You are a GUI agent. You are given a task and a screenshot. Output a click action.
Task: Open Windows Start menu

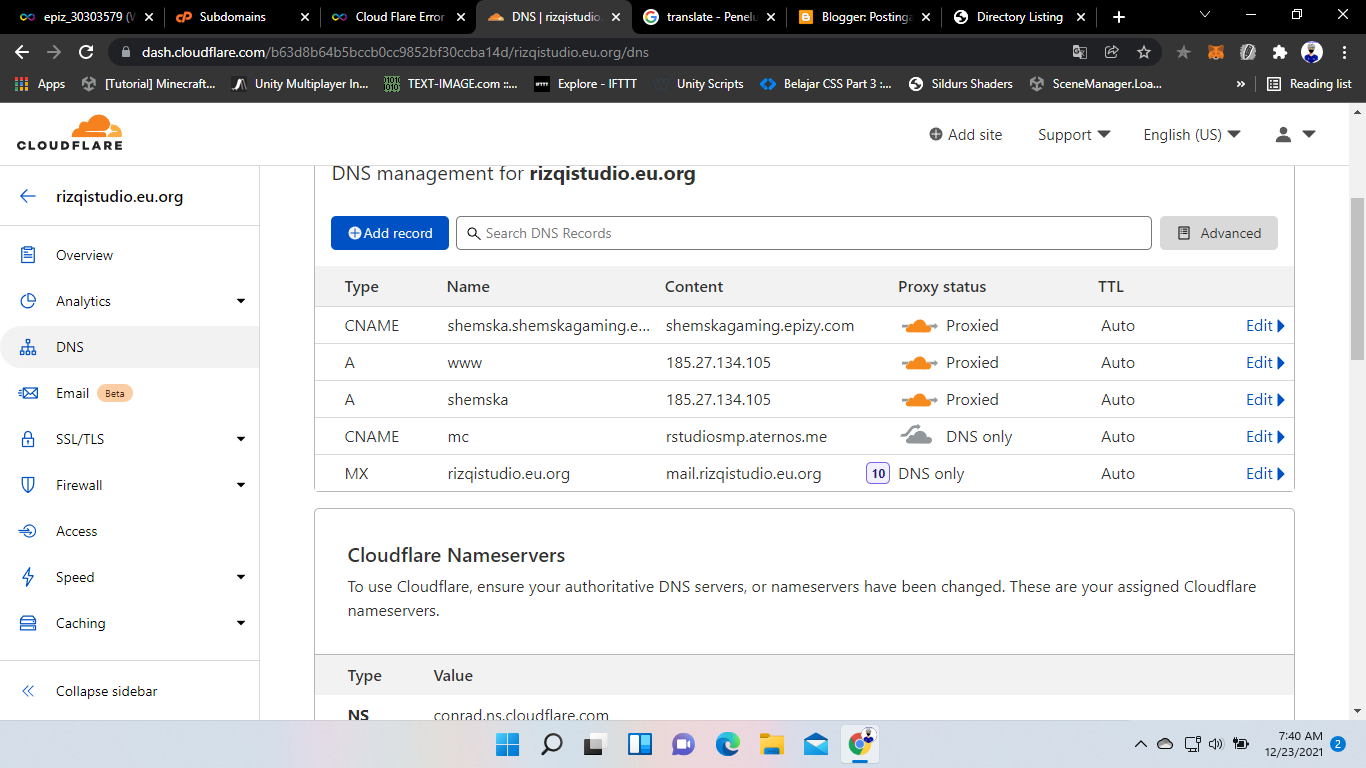point(507,744)
